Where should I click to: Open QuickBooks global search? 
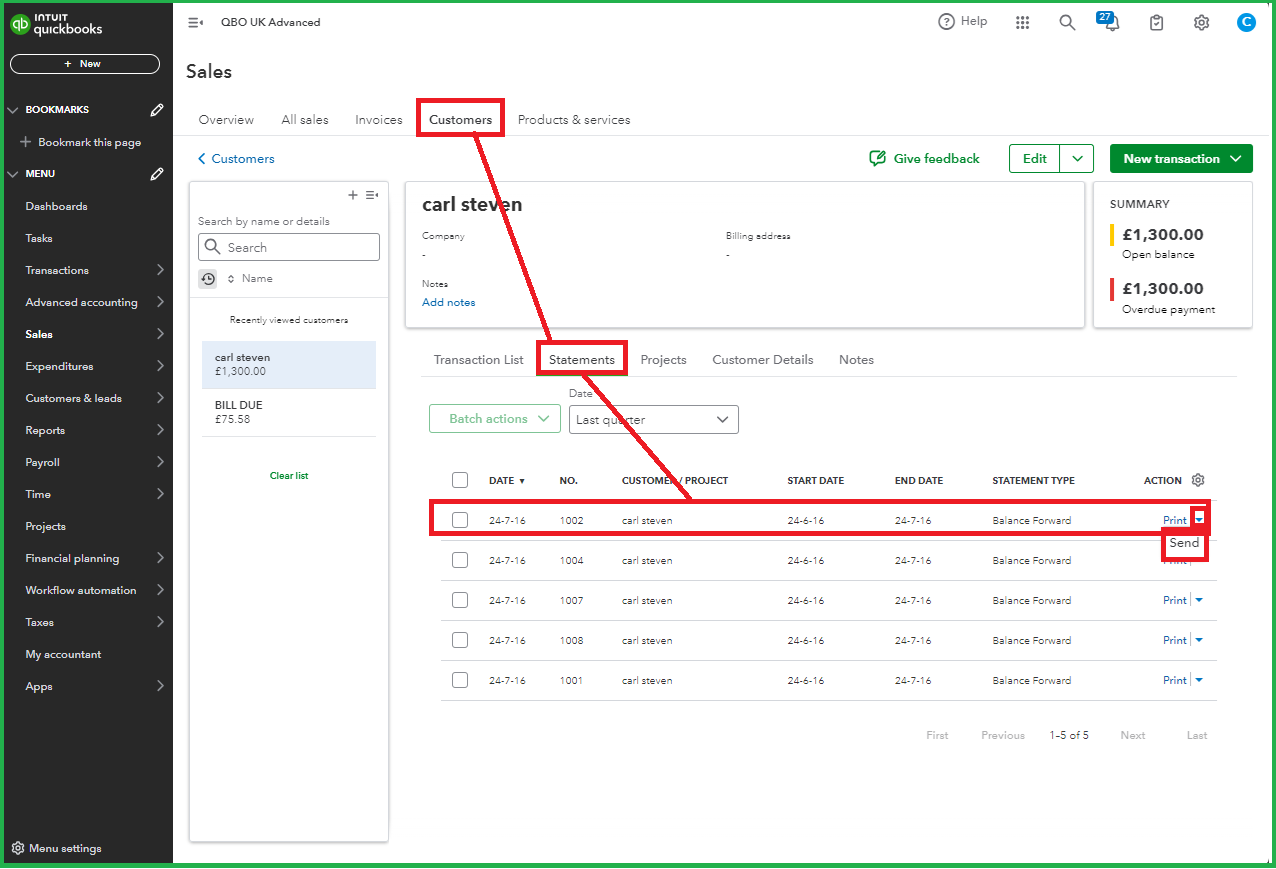click(x=1066, y=22)
